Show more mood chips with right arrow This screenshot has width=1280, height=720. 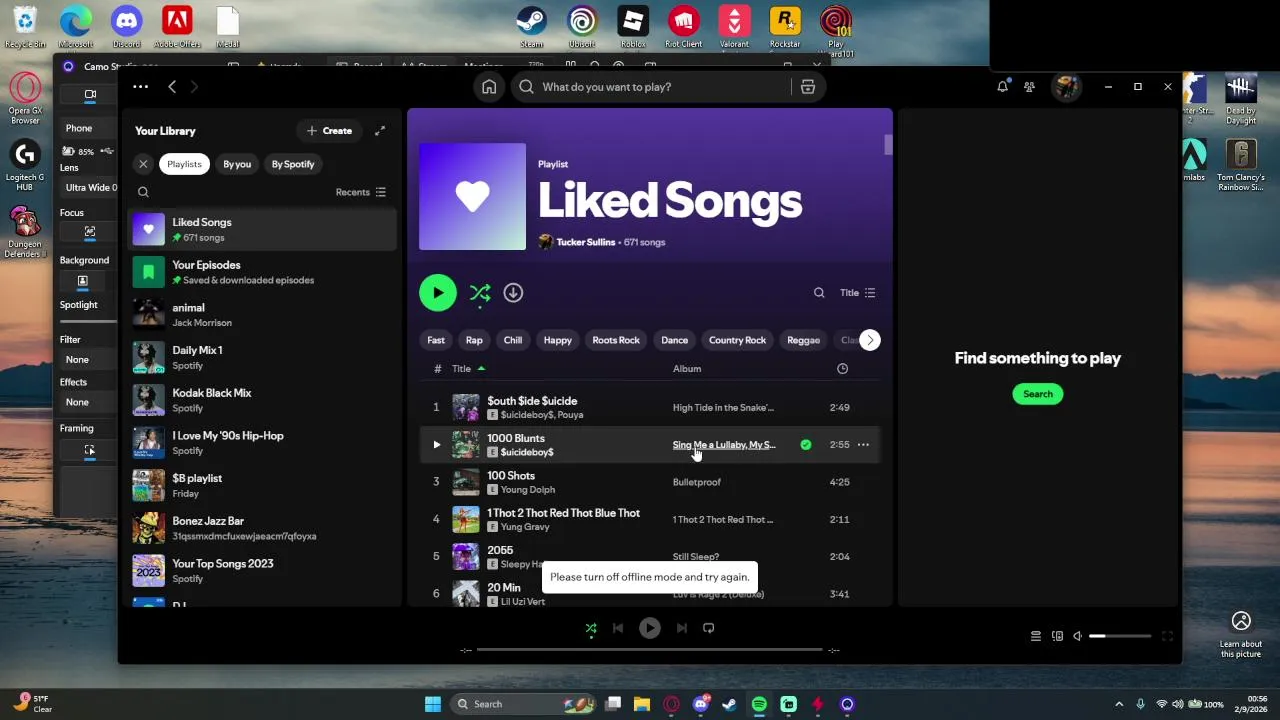click(x=870, y=340)
